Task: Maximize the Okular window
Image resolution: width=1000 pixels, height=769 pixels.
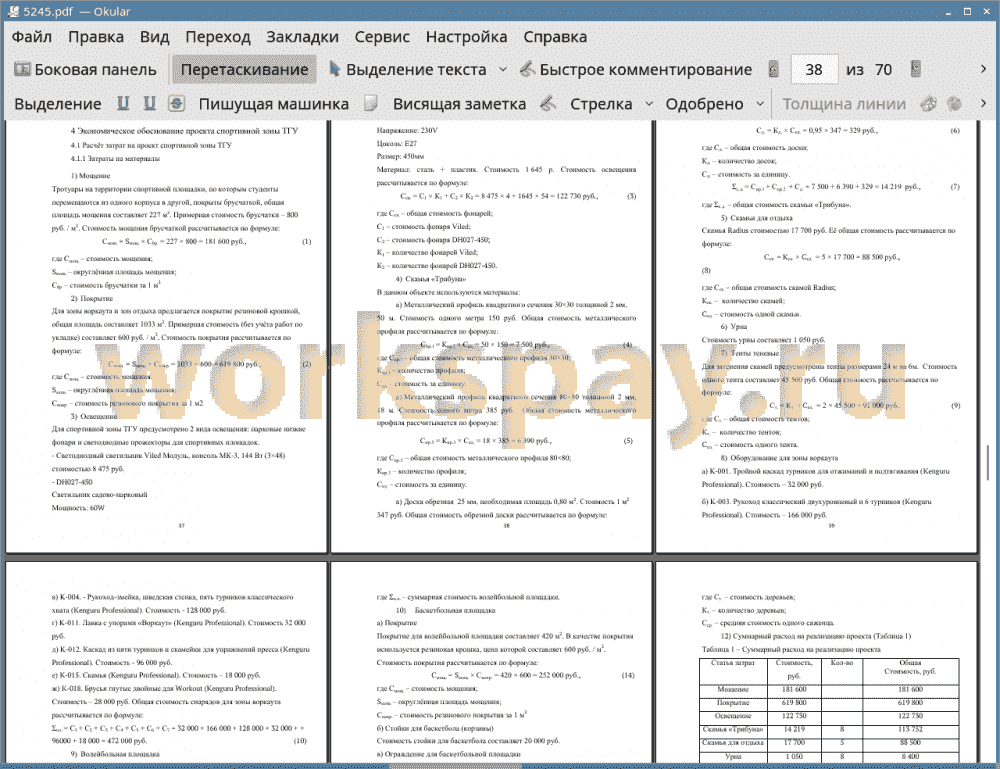Action: tap(967, 11)
